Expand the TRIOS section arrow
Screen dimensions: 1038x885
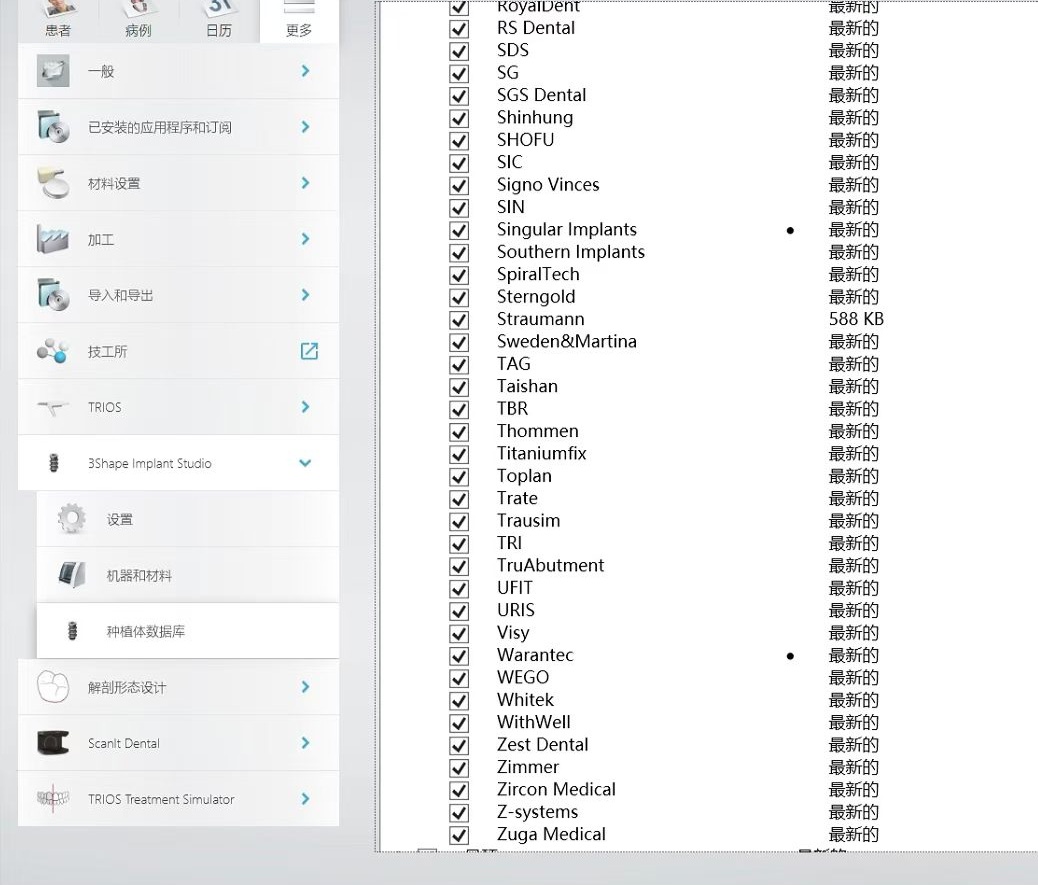pyautogui.click(x=305, y=407)
